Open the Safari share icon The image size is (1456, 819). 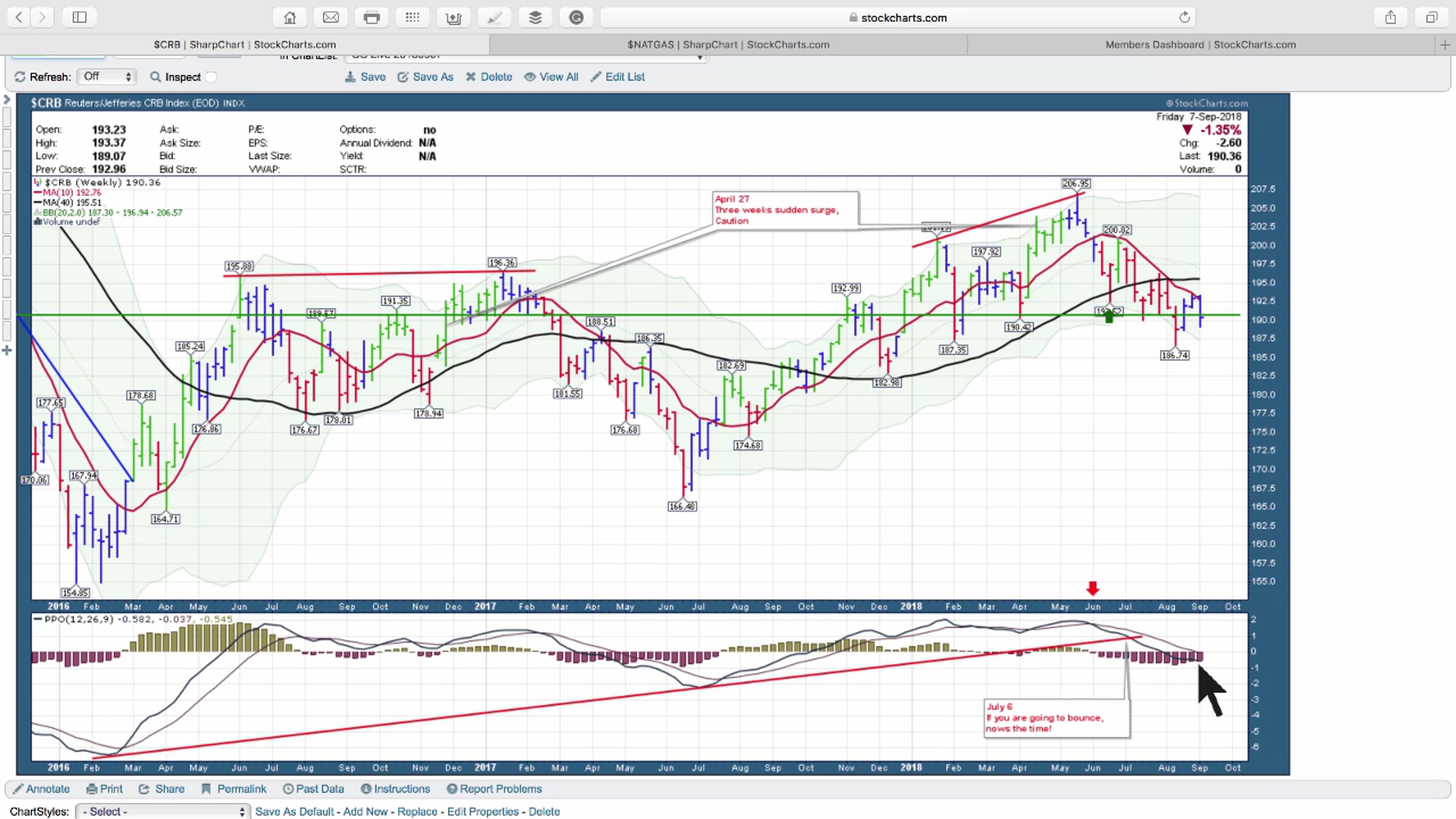1390,18
